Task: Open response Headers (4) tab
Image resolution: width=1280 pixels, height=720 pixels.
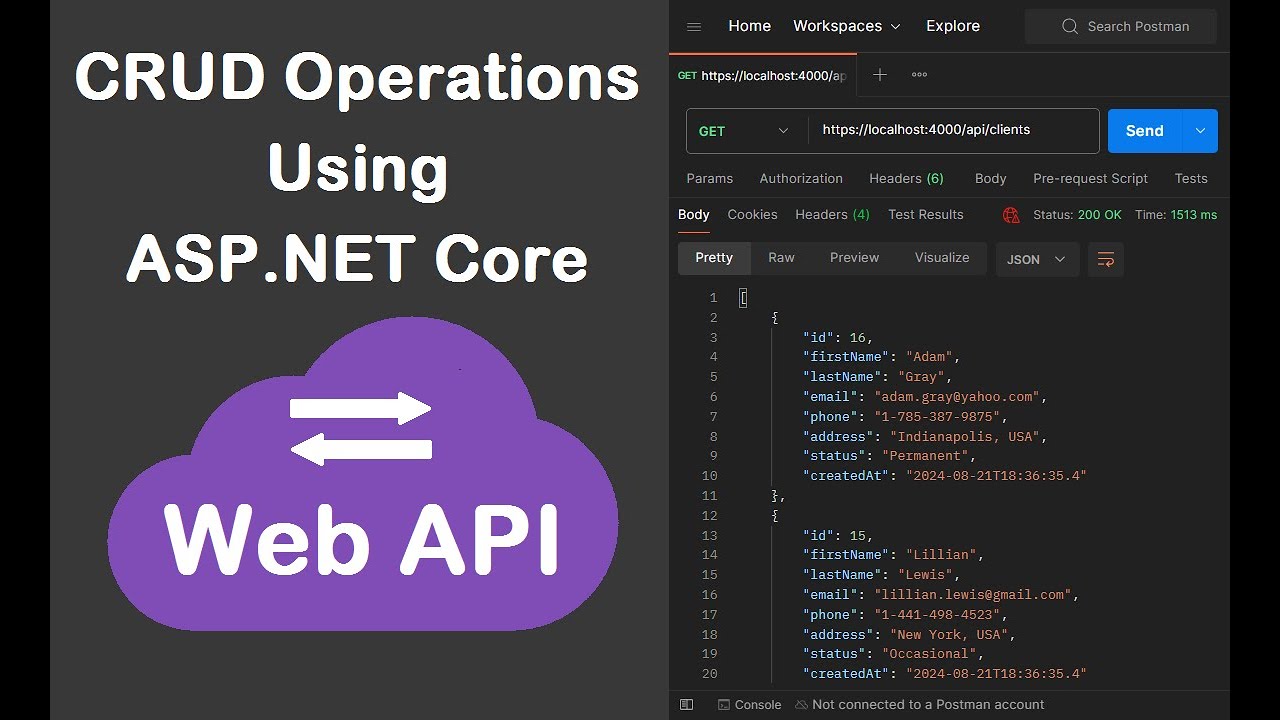Action: [x=832, y=214]
